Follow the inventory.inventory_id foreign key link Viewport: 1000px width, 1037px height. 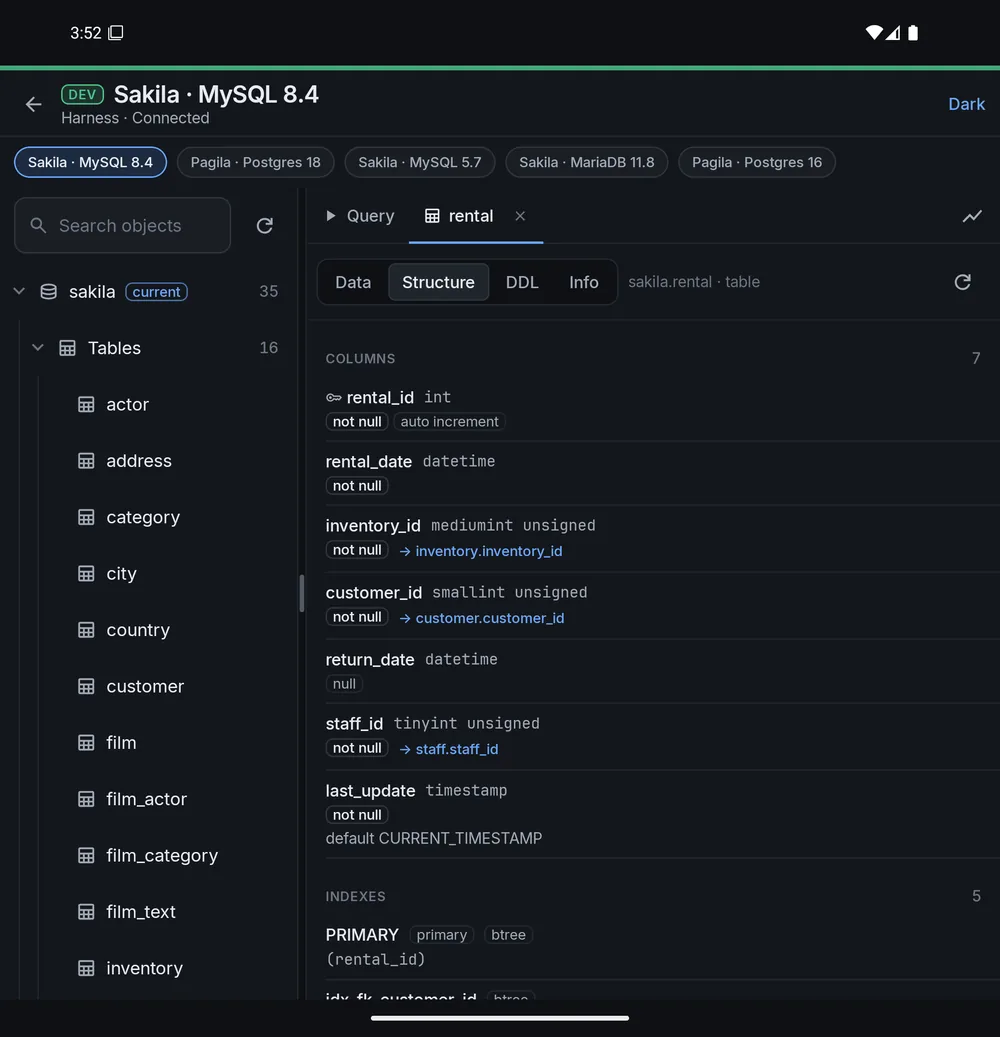[481, 552]
